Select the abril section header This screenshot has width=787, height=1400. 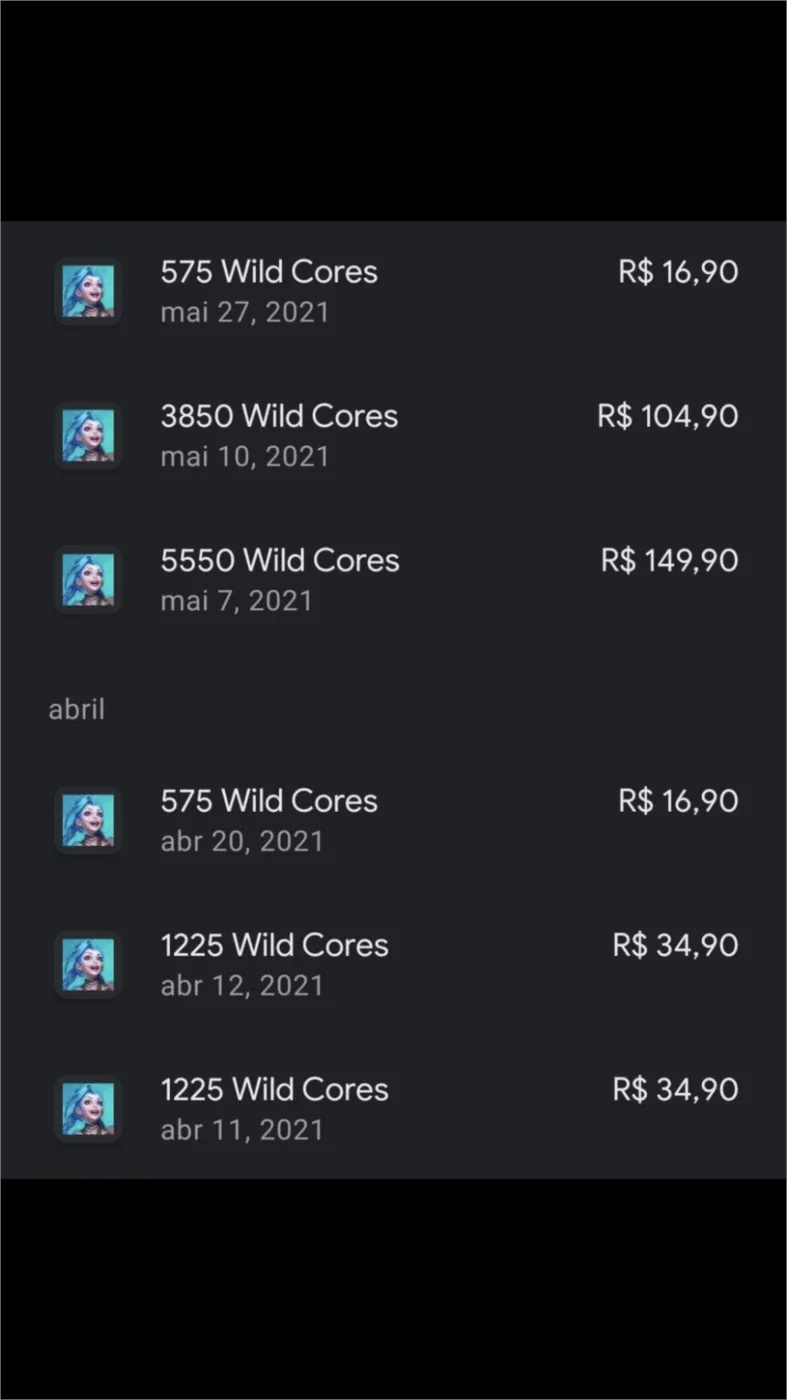[x=77, y=710]
